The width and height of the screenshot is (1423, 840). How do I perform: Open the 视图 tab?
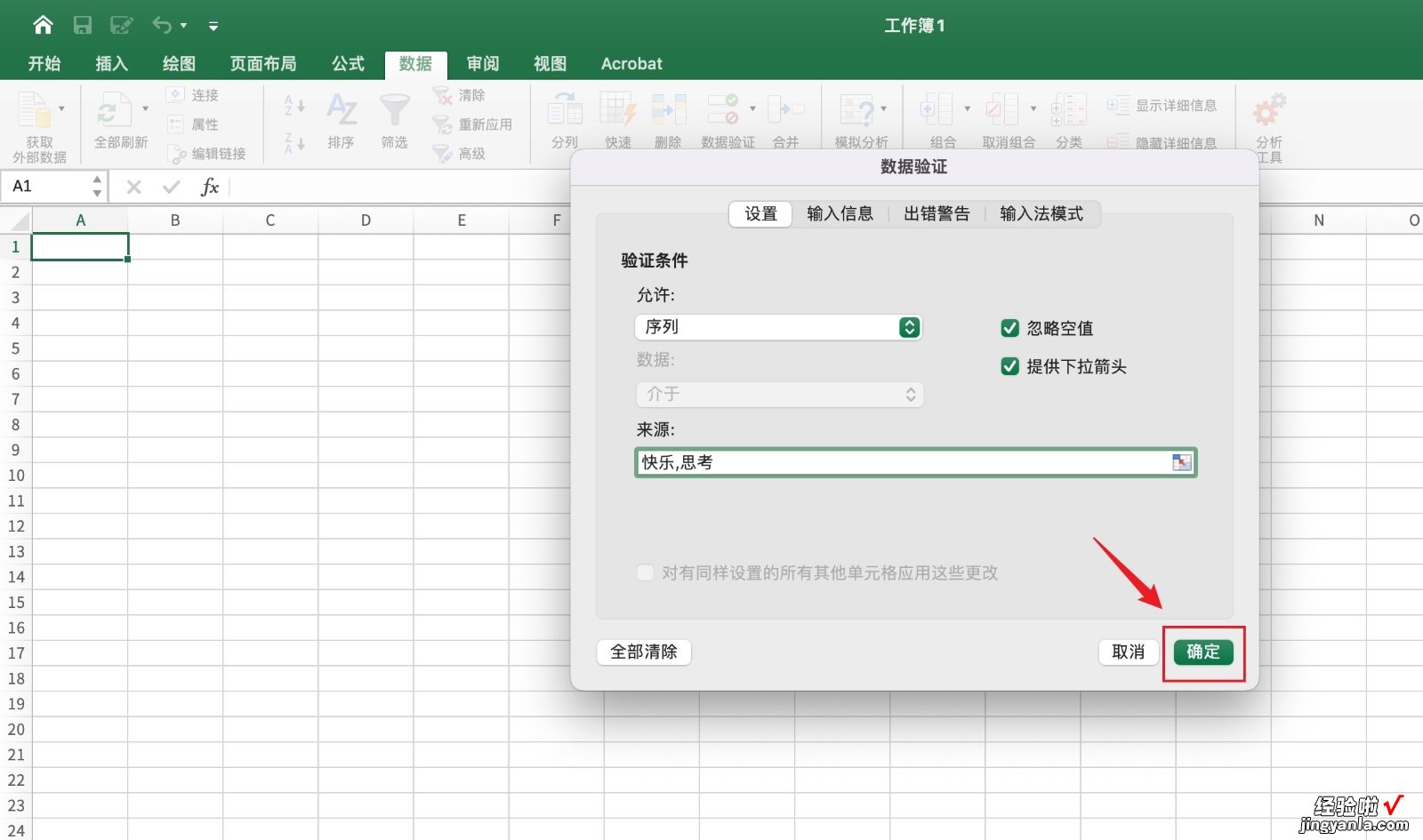tap(550, 63)
